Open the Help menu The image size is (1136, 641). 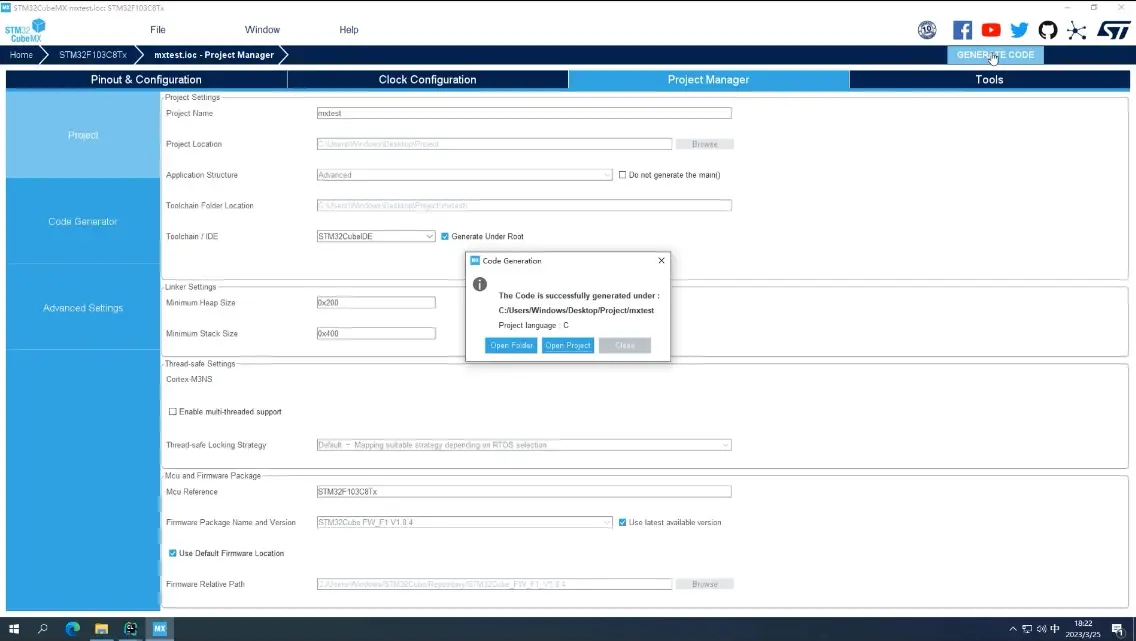coord(348,30)
